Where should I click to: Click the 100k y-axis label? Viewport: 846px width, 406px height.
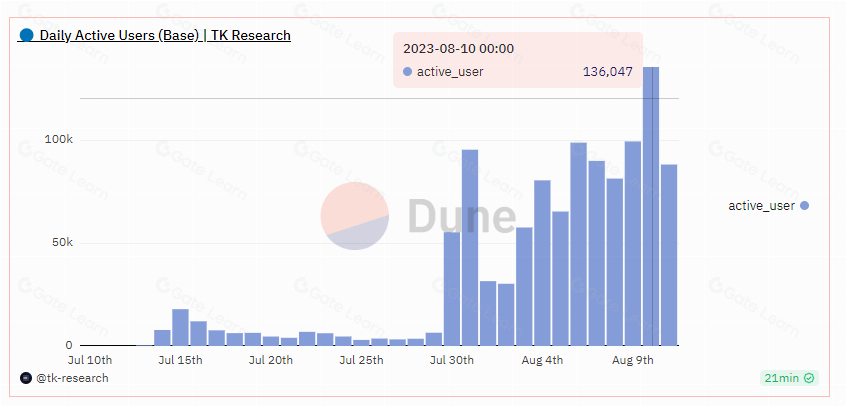(58, 140)
